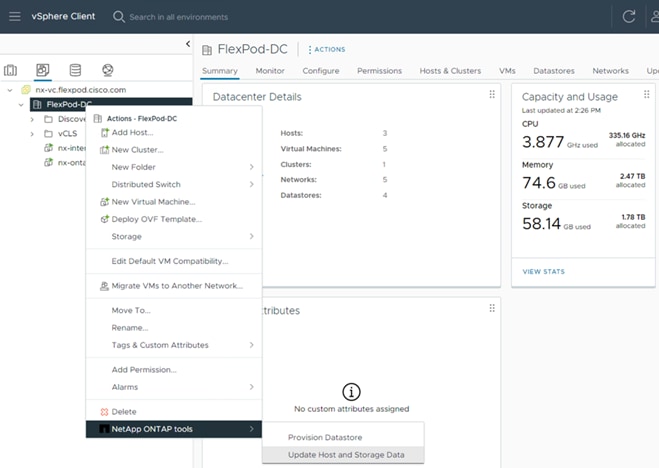Image resolution: width=659 pixels, height=468 pixels.
Task: Click the VIEW STATS link
Action: click(x=543, y=271)
